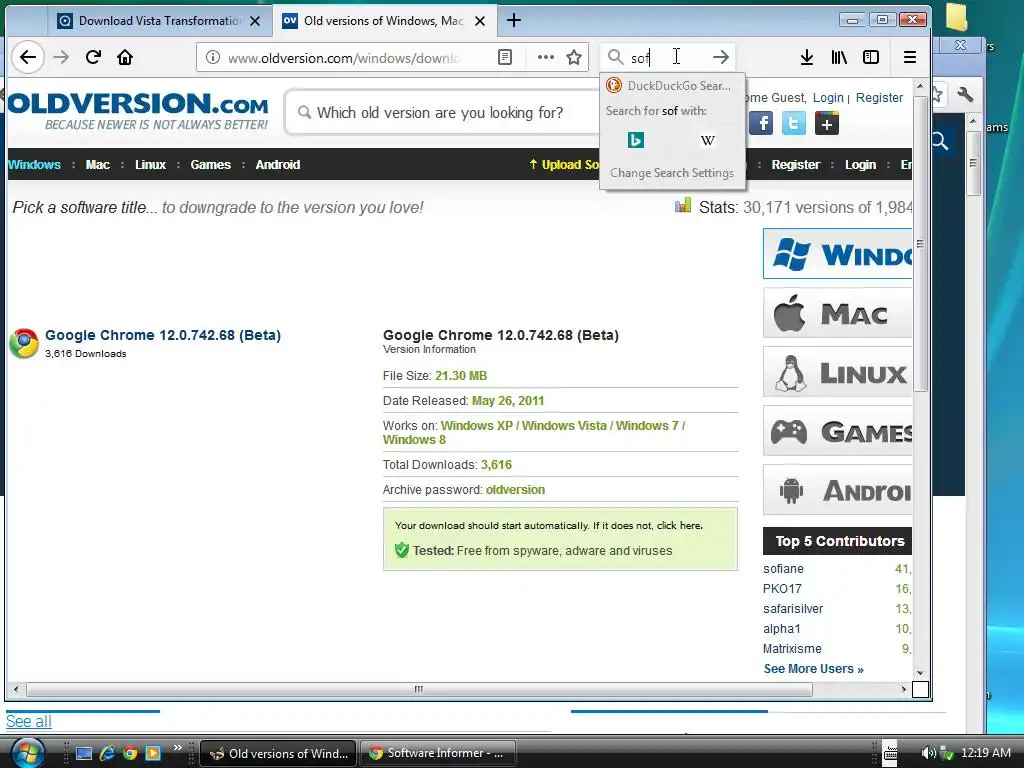
Task: Open Windows in the site nav bar
Action: pyautogui.click(x=34, y=165)
